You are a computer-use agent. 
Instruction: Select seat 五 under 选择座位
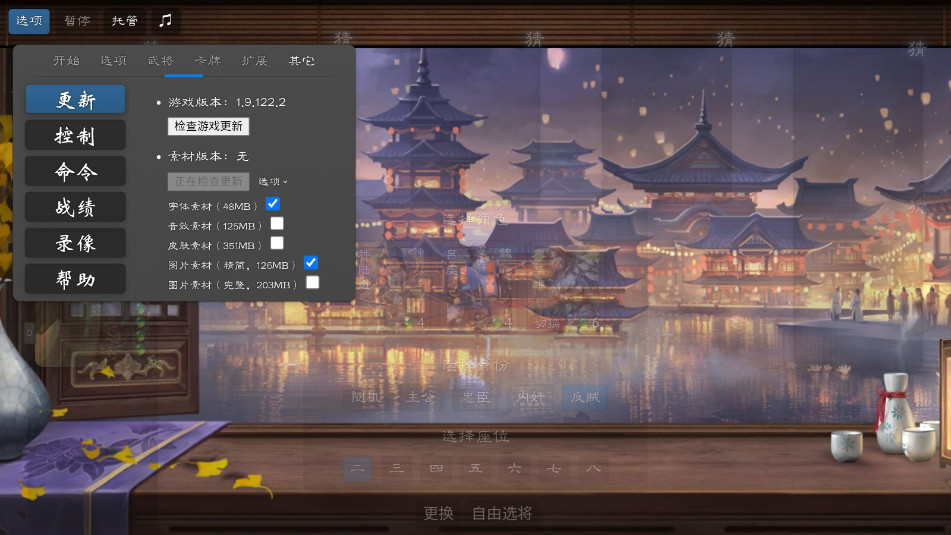click(475, 468)
